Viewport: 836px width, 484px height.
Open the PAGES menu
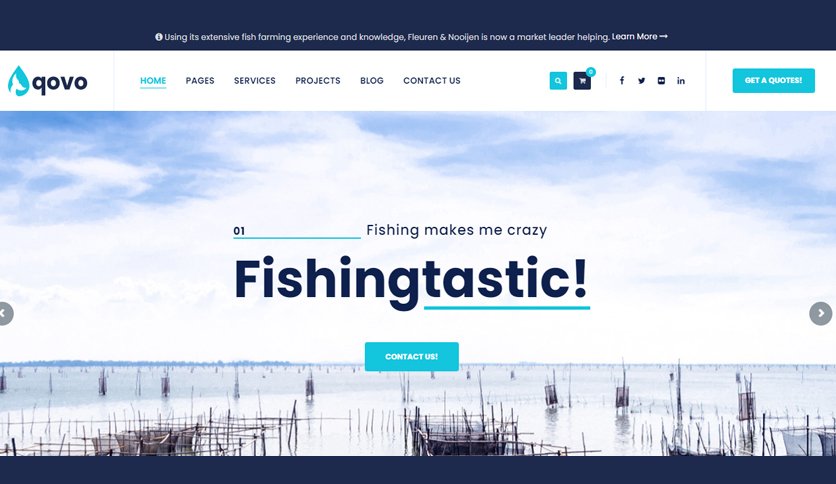[x=200, y=80]
